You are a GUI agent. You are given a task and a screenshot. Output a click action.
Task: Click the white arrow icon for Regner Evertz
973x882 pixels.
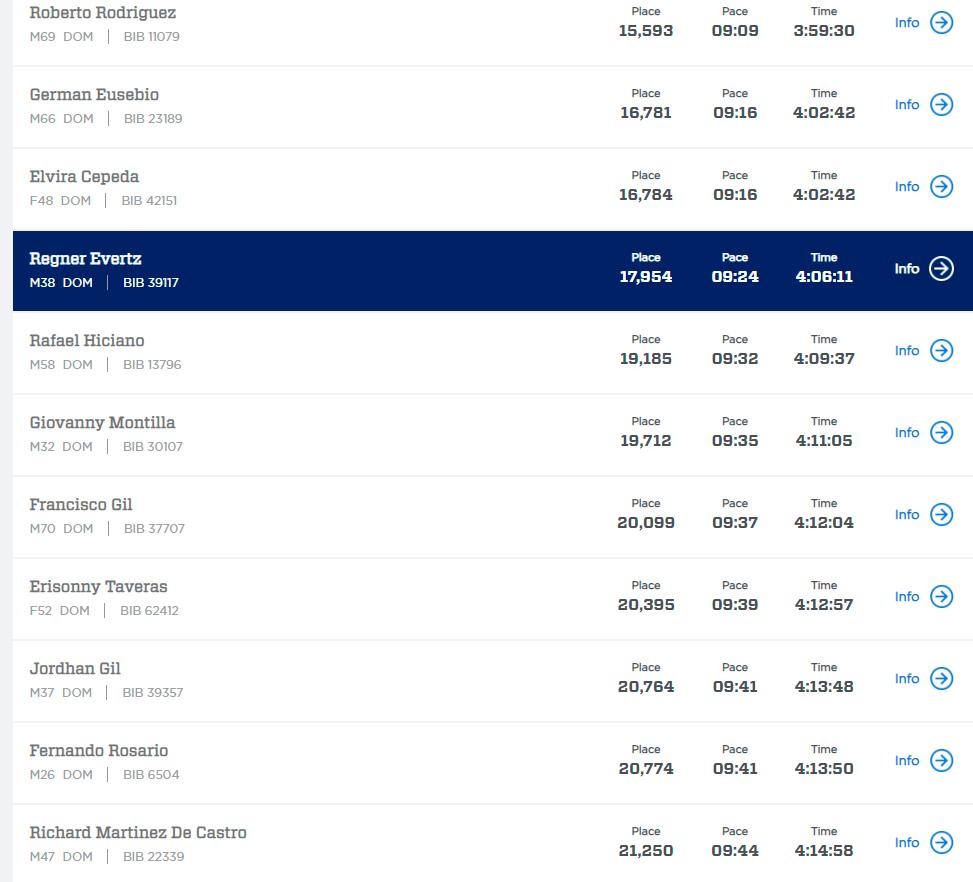click(941, 269)
